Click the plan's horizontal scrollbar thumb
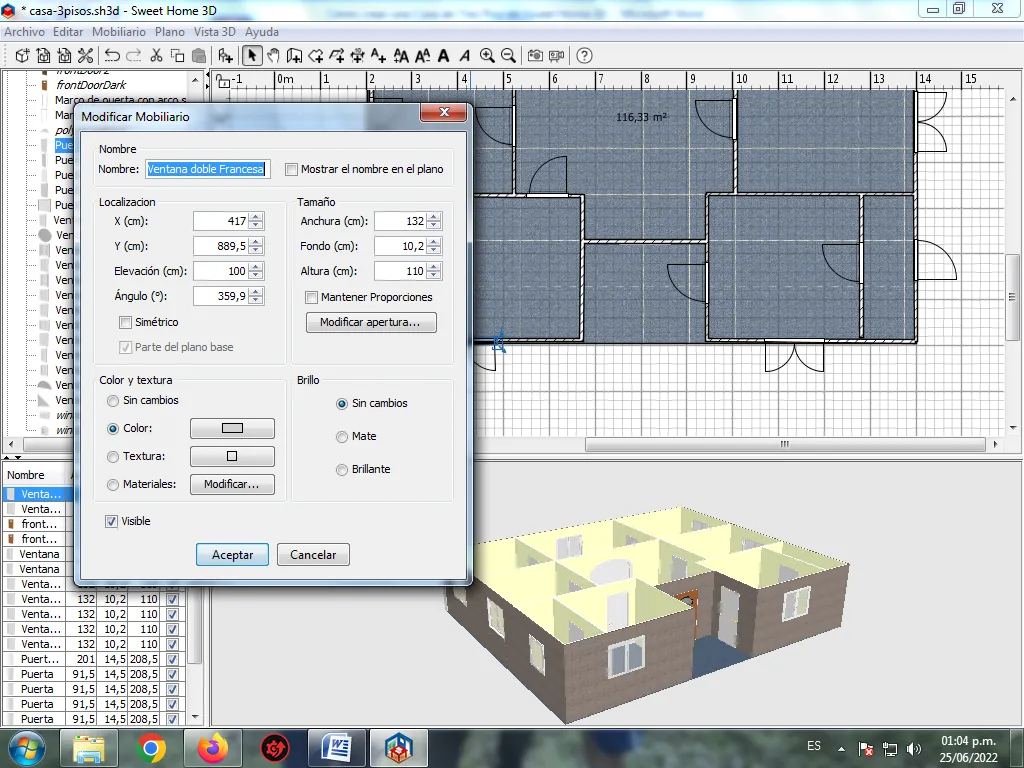The height and width of the screenshot is (768, 1024). pyautogui.click(x=785, y=445)
